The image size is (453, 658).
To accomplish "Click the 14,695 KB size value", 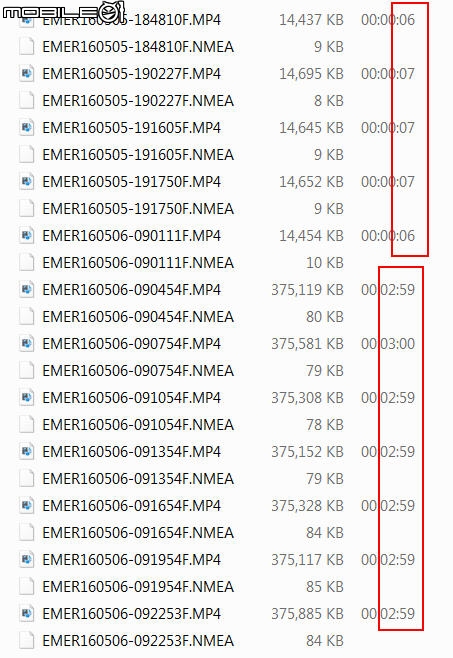I will click(x=312, y=74).
